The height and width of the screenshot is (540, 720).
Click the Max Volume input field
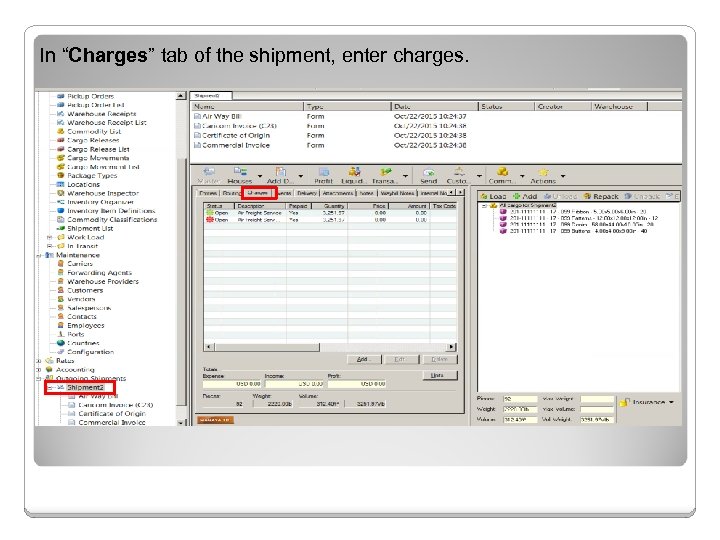click(x=597, y=409)
